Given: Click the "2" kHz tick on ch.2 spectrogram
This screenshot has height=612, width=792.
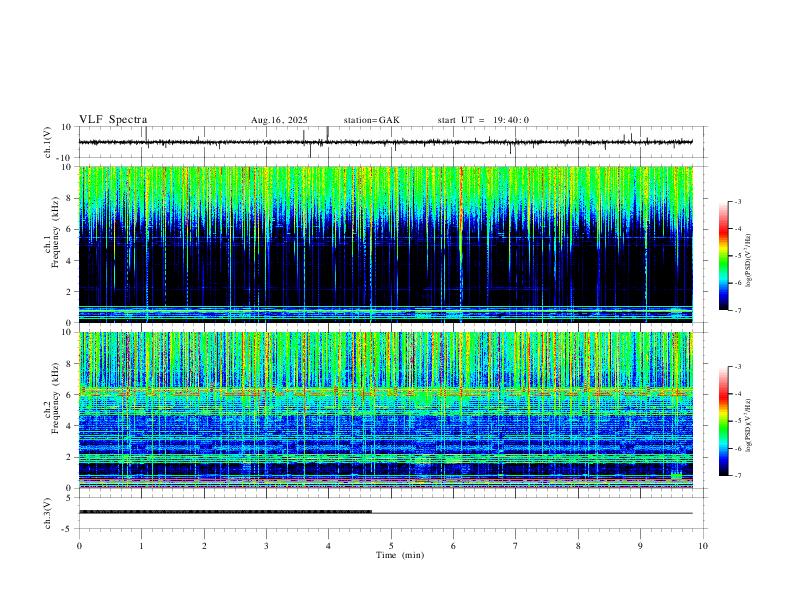Looking at the screenshot, I should click(70, 457).
